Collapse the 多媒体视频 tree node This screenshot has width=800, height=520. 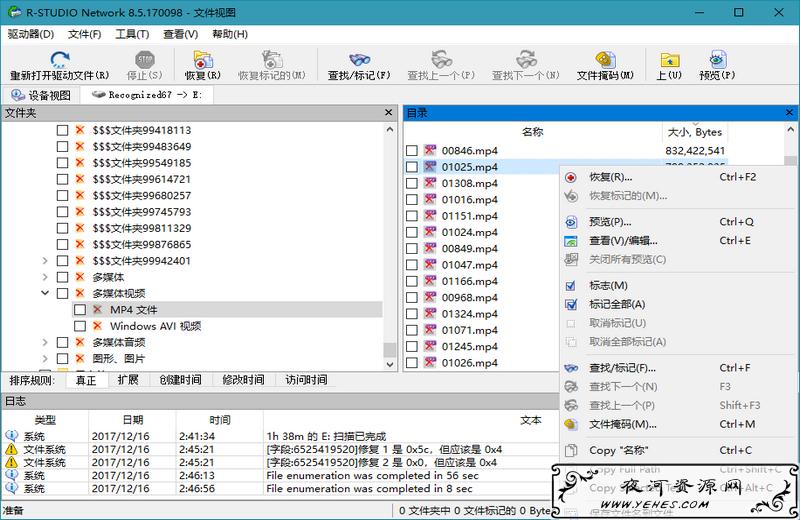tap(45, 293)
